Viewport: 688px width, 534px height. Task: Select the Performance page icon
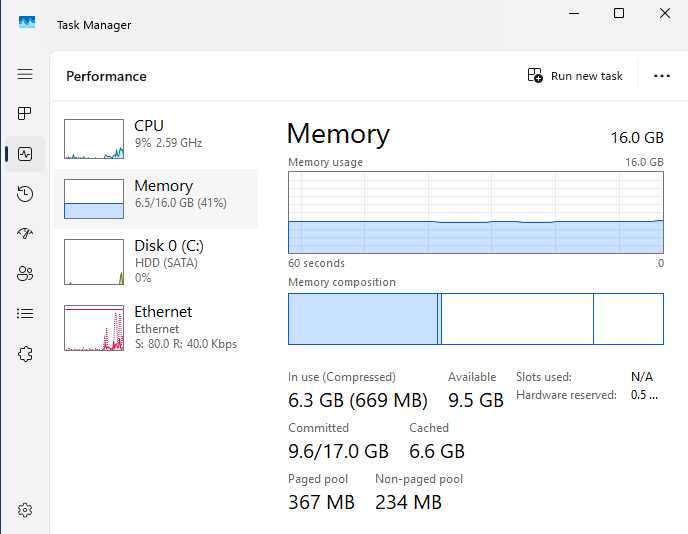[x=25, y=154]
